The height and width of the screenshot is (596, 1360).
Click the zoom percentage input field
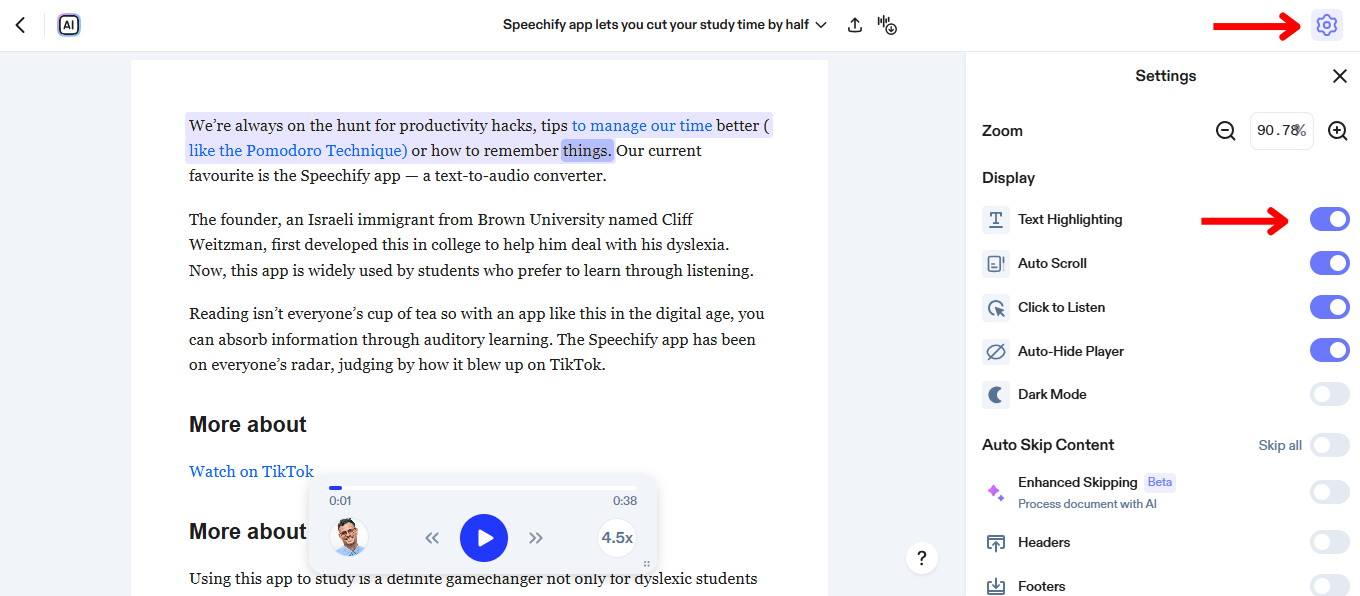[x=1281, y=130]
